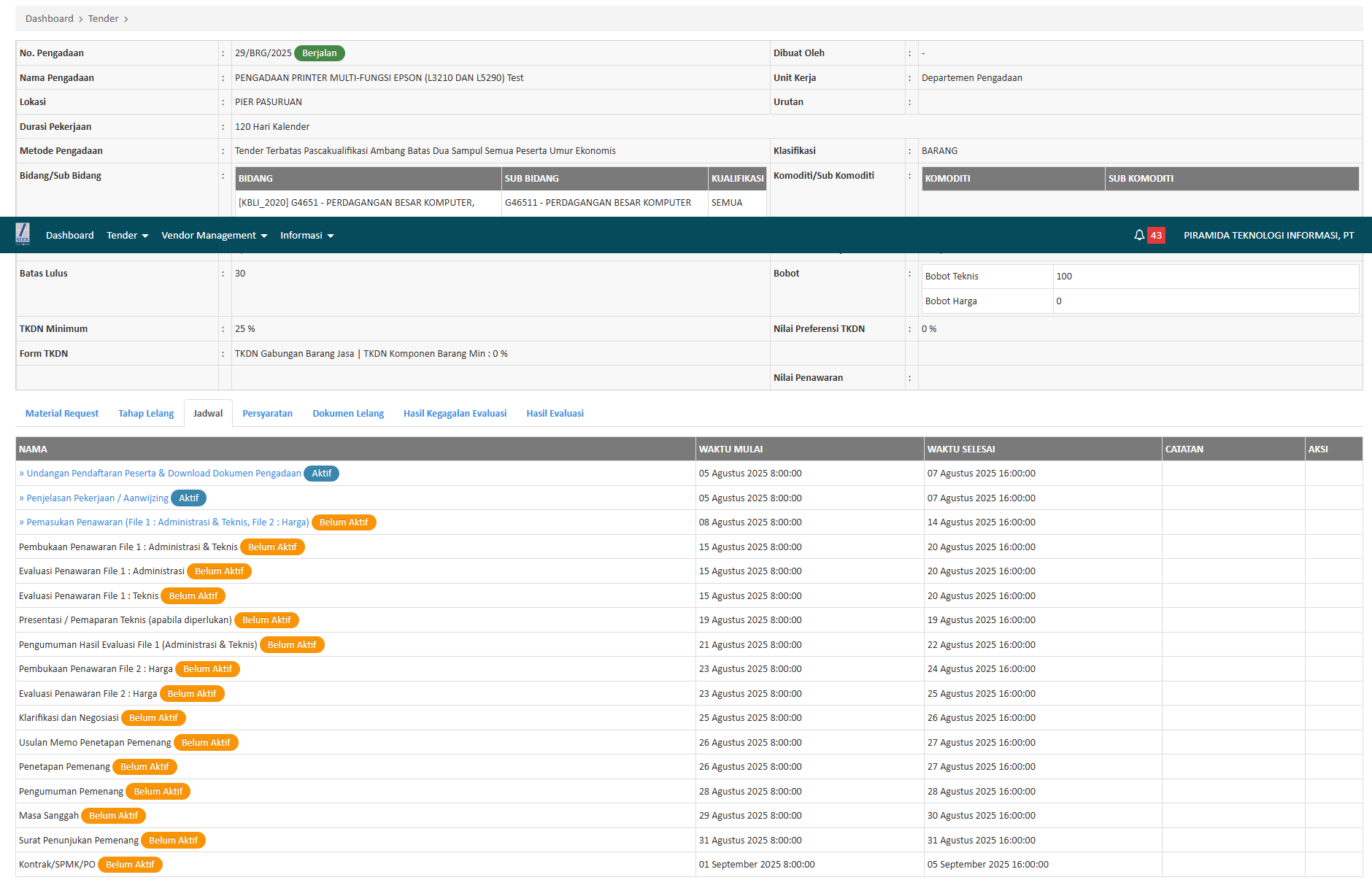Image resolution: width=1372 pixels, height=888 pixels.
Task: Switch to the Material Request tab
Action: pyautogui.click(x=62, y=413)
